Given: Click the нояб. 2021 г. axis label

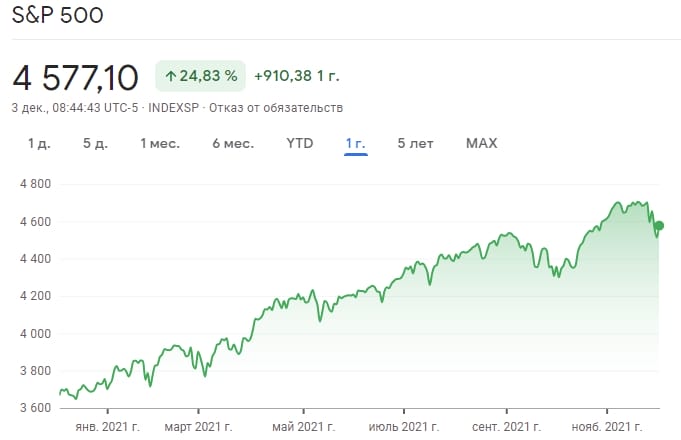Looking at the screenshot, I should pyautogui.click(x=607, y=427).
